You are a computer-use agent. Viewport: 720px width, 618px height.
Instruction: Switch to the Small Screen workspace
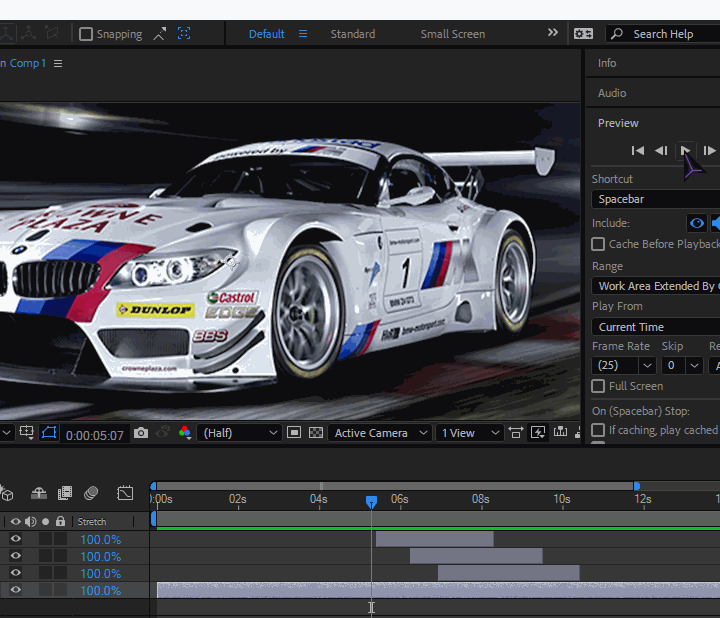click(453, 34)
